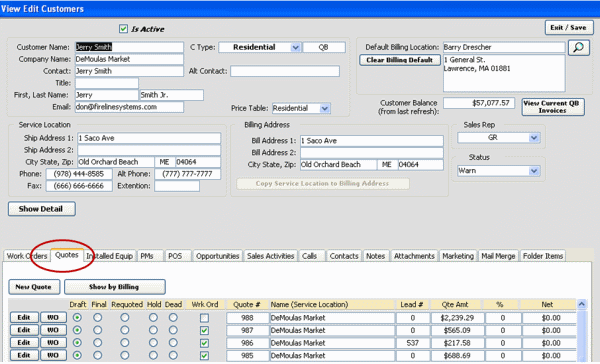The height and width of the screenshot is (364, 600).
Task: Click the Phone number field
Action: point(79,174)
